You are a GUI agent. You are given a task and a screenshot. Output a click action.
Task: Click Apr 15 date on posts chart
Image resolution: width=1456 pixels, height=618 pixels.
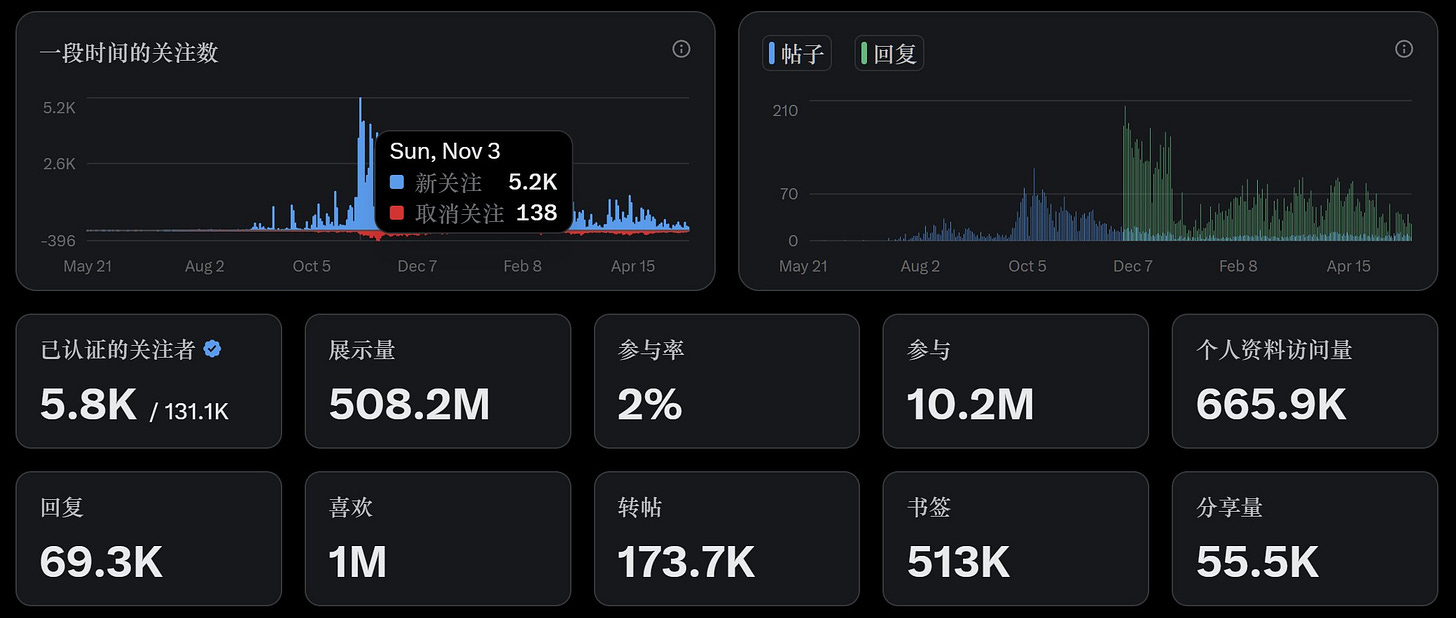[1348, 266]
